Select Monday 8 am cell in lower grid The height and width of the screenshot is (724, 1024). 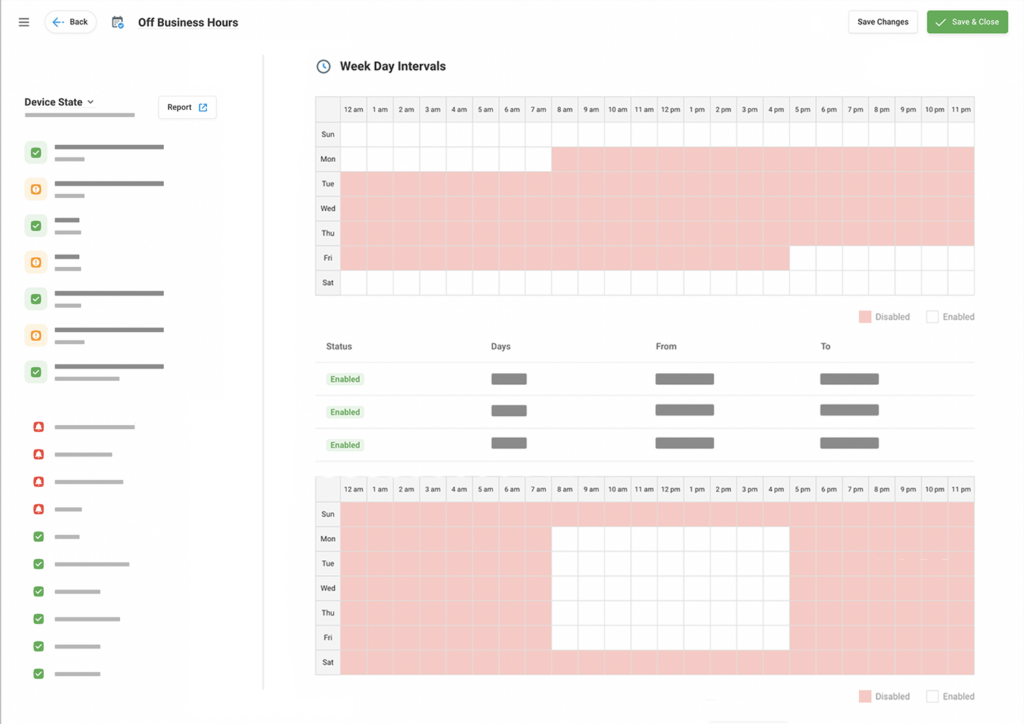565,539
